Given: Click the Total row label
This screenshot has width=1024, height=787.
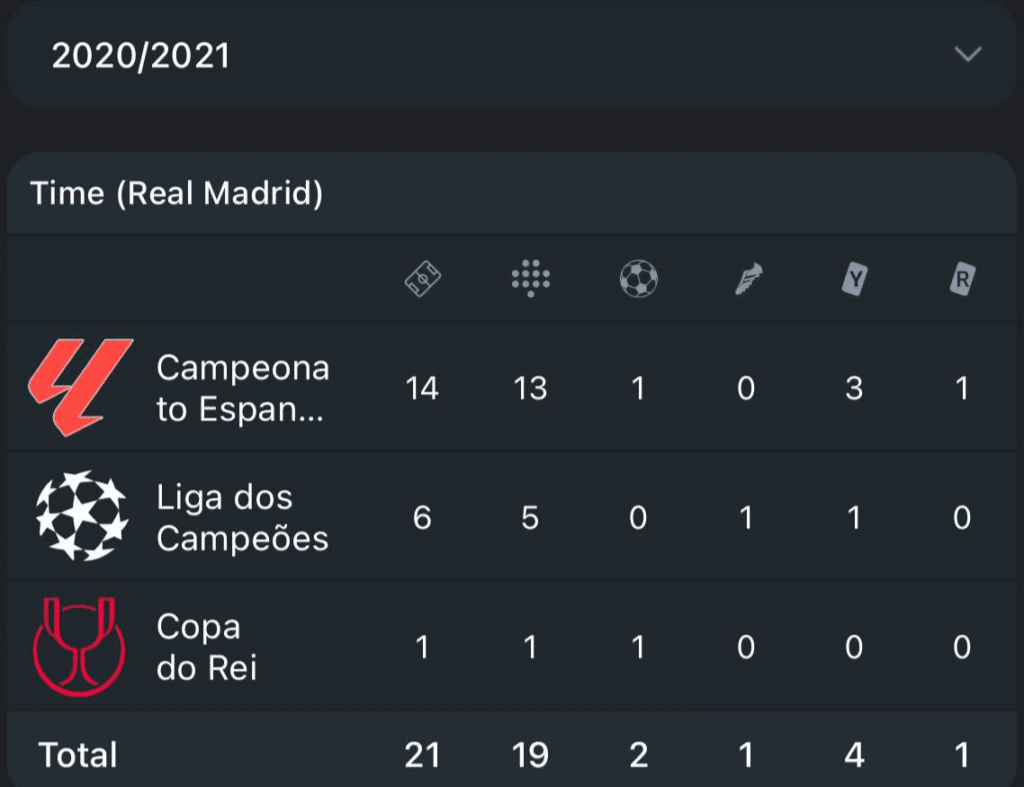Looking at the screenshot, I should coord(78,755).
